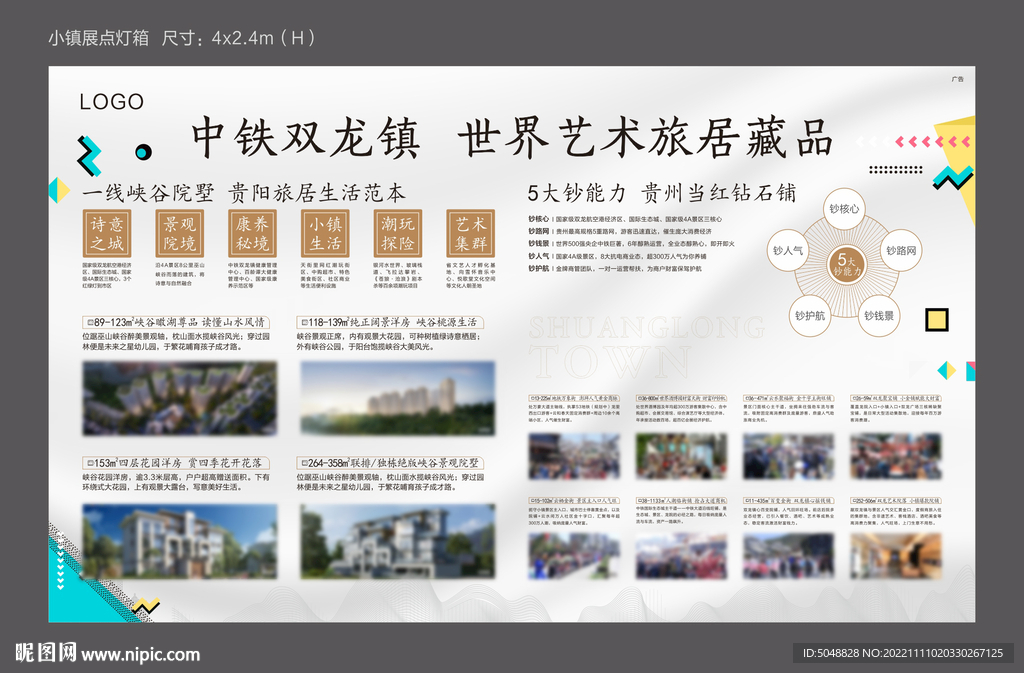Open photo under 36-471㎡ heading

pos(788,456)
